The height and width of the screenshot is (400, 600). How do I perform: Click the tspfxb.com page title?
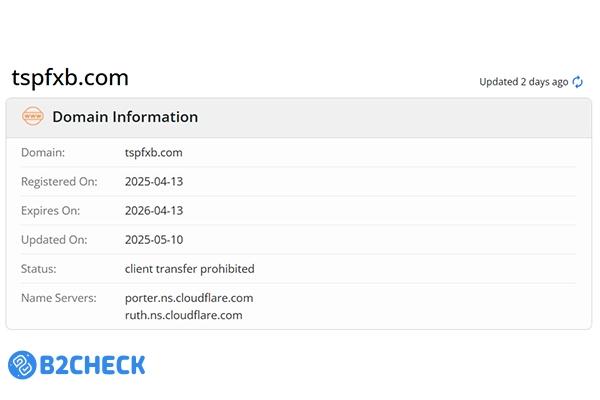pyautogui.click(x=70, y=78)
